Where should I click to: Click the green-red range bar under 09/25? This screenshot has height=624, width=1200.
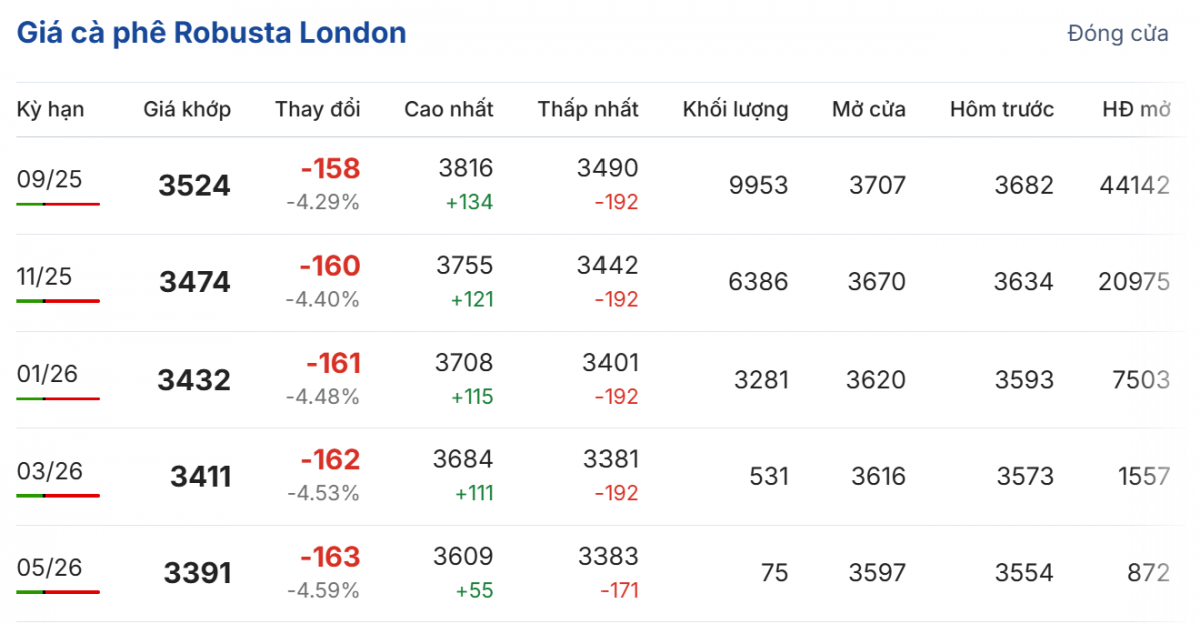(x=58, y=204)
